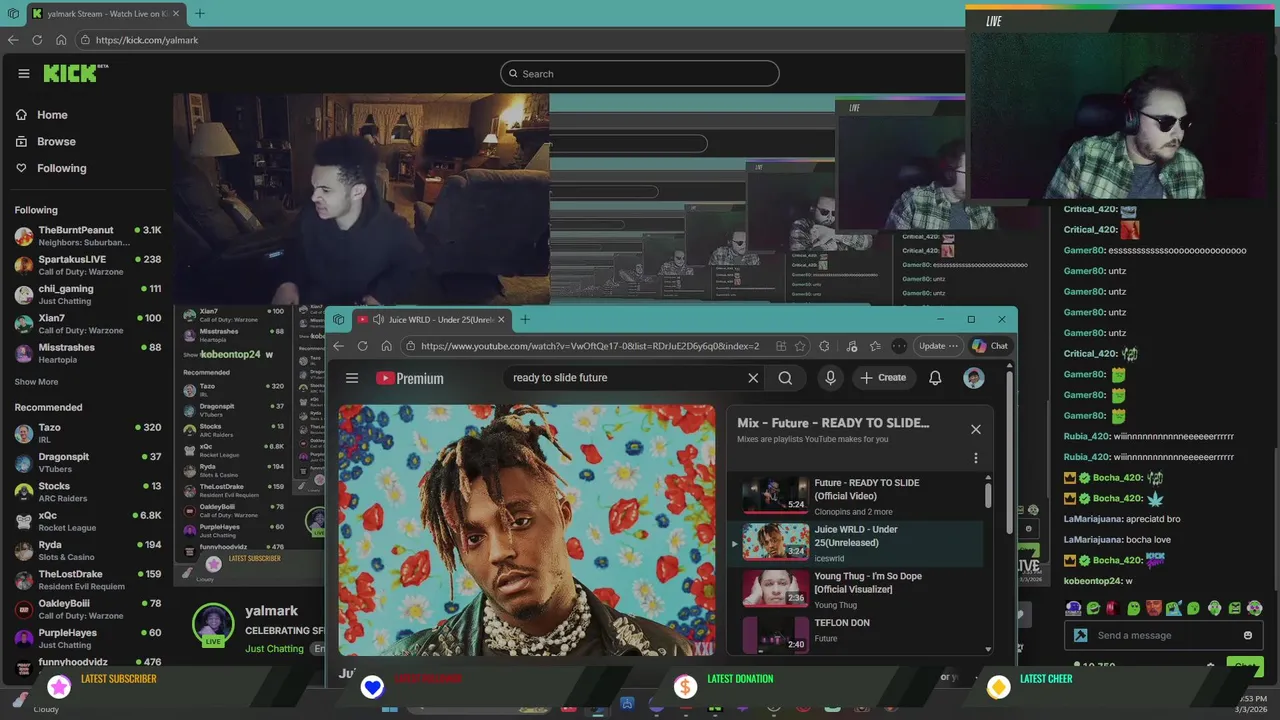
Task: Open YouTube notifications bell
Action: click(x=935, y=378)
